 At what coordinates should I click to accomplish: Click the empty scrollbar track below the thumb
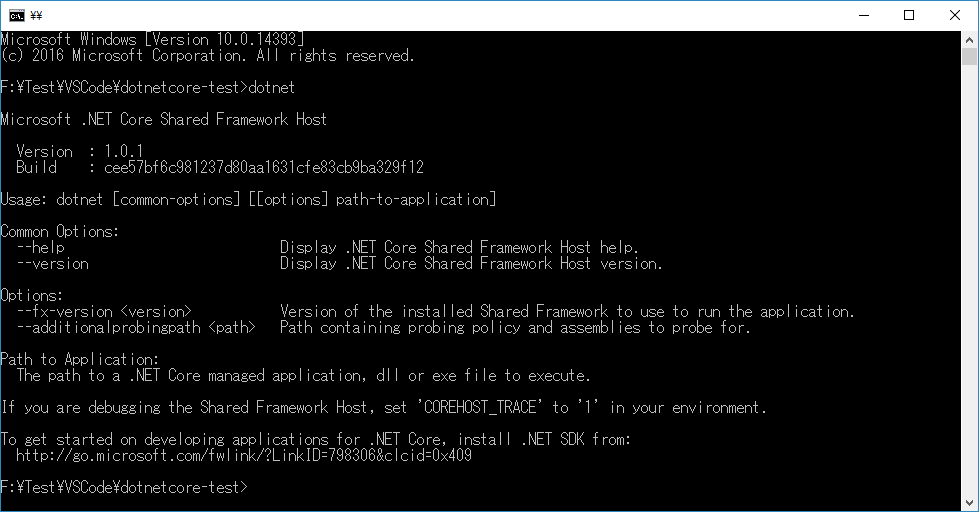969,281
